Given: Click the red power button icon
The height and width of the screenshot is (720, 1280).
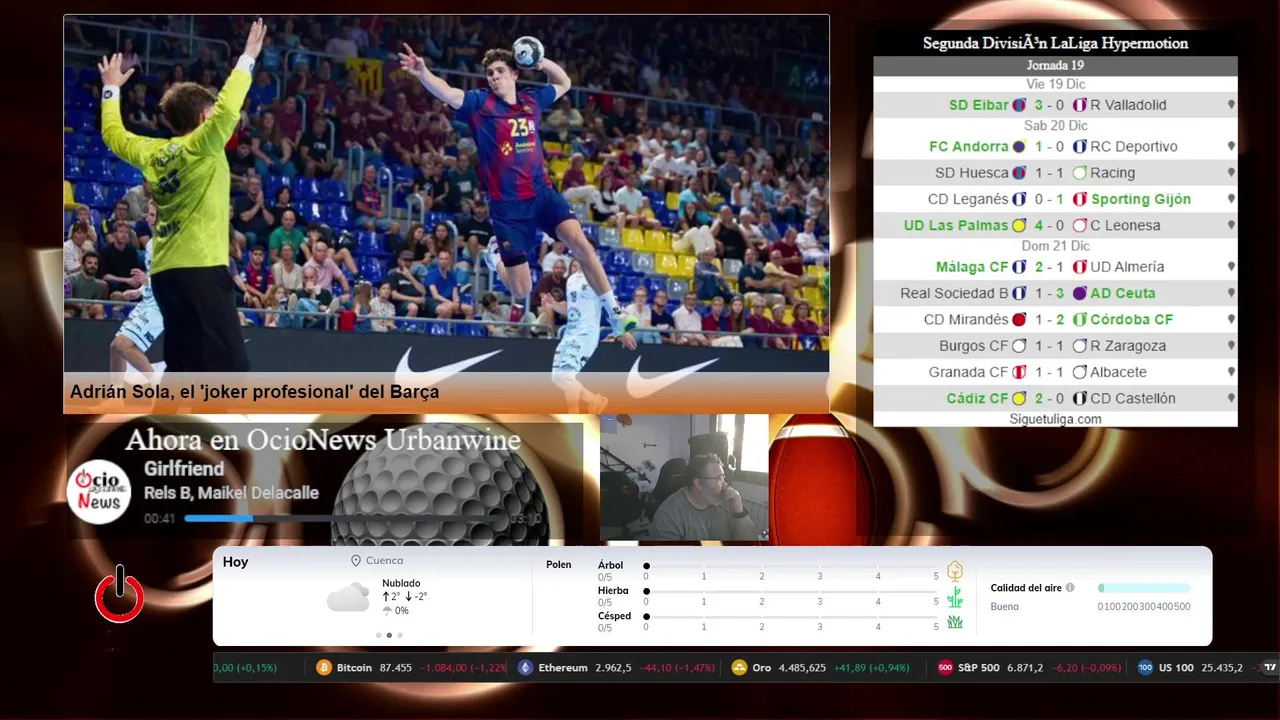Looking at the screenshot, I should click(x=119, y=595).
